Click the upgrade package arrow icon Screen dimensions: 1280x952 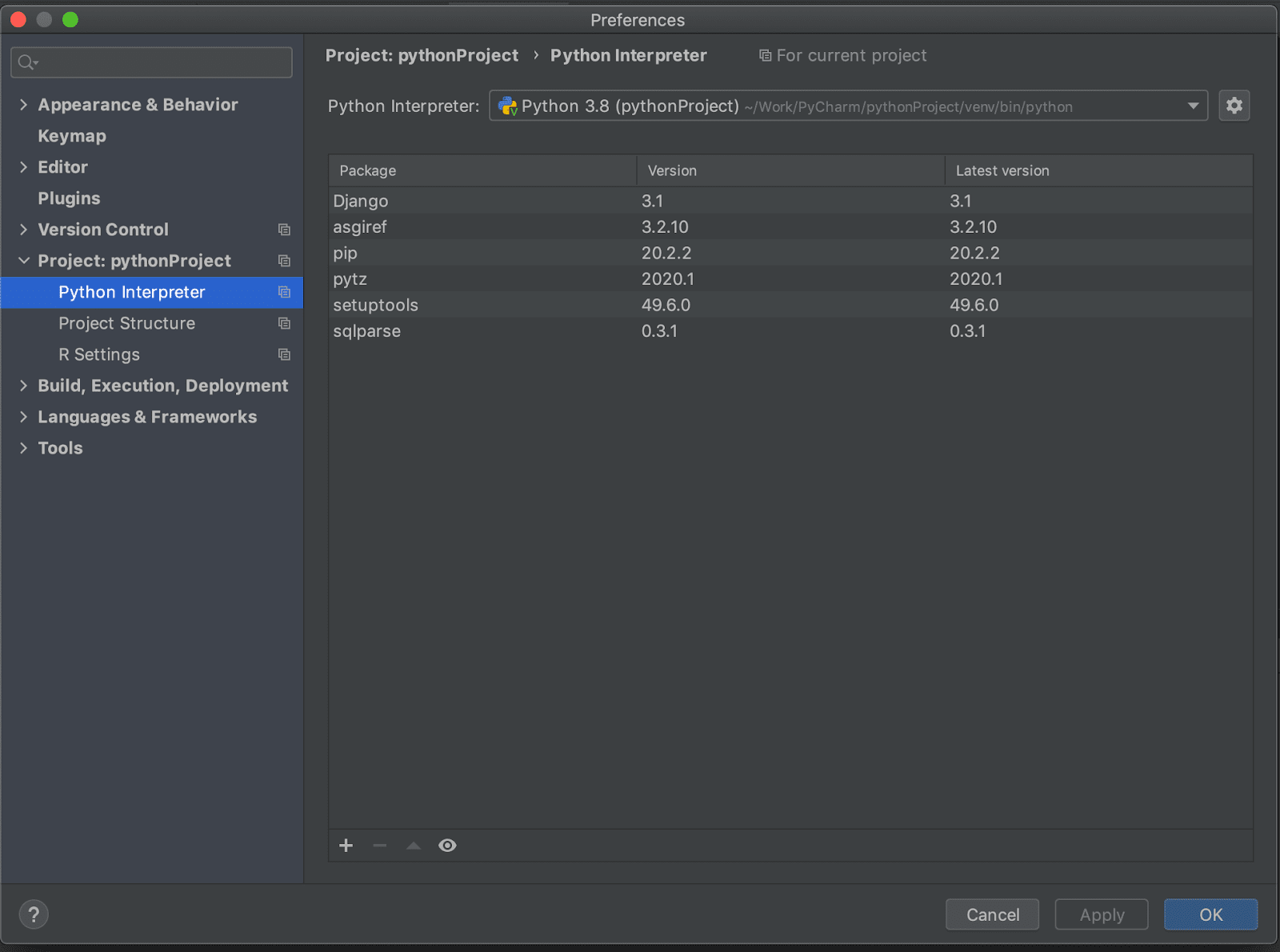(x=414, y=846)
